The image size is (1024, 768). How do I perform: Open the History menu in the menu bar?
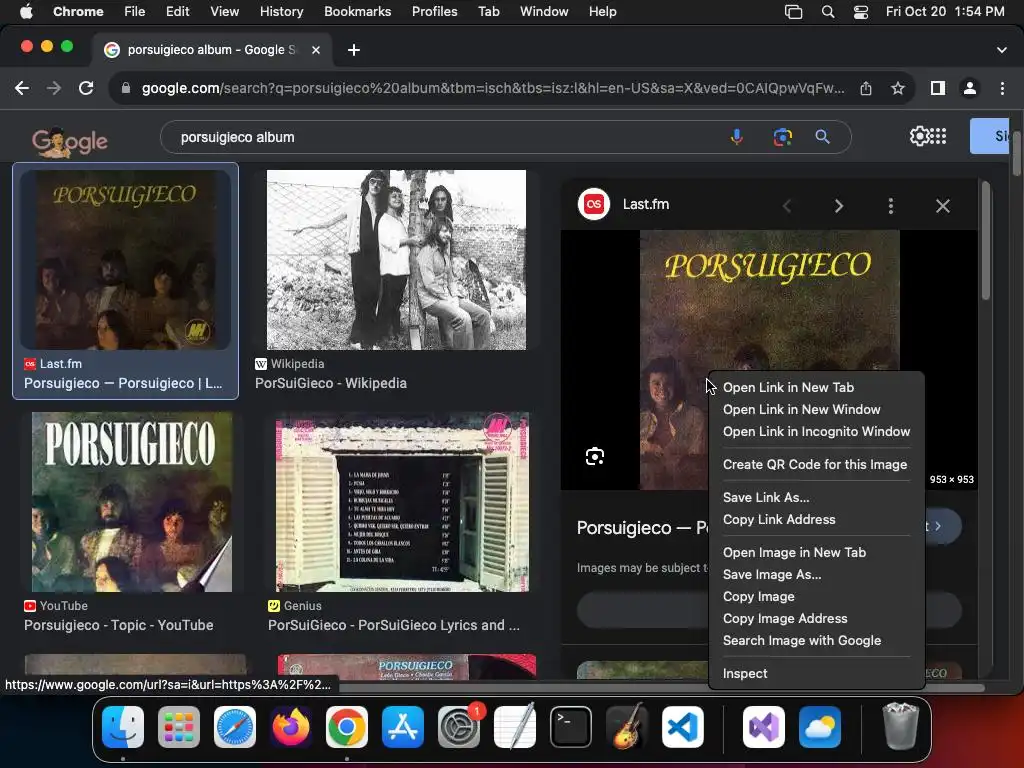tap(281, 12)
